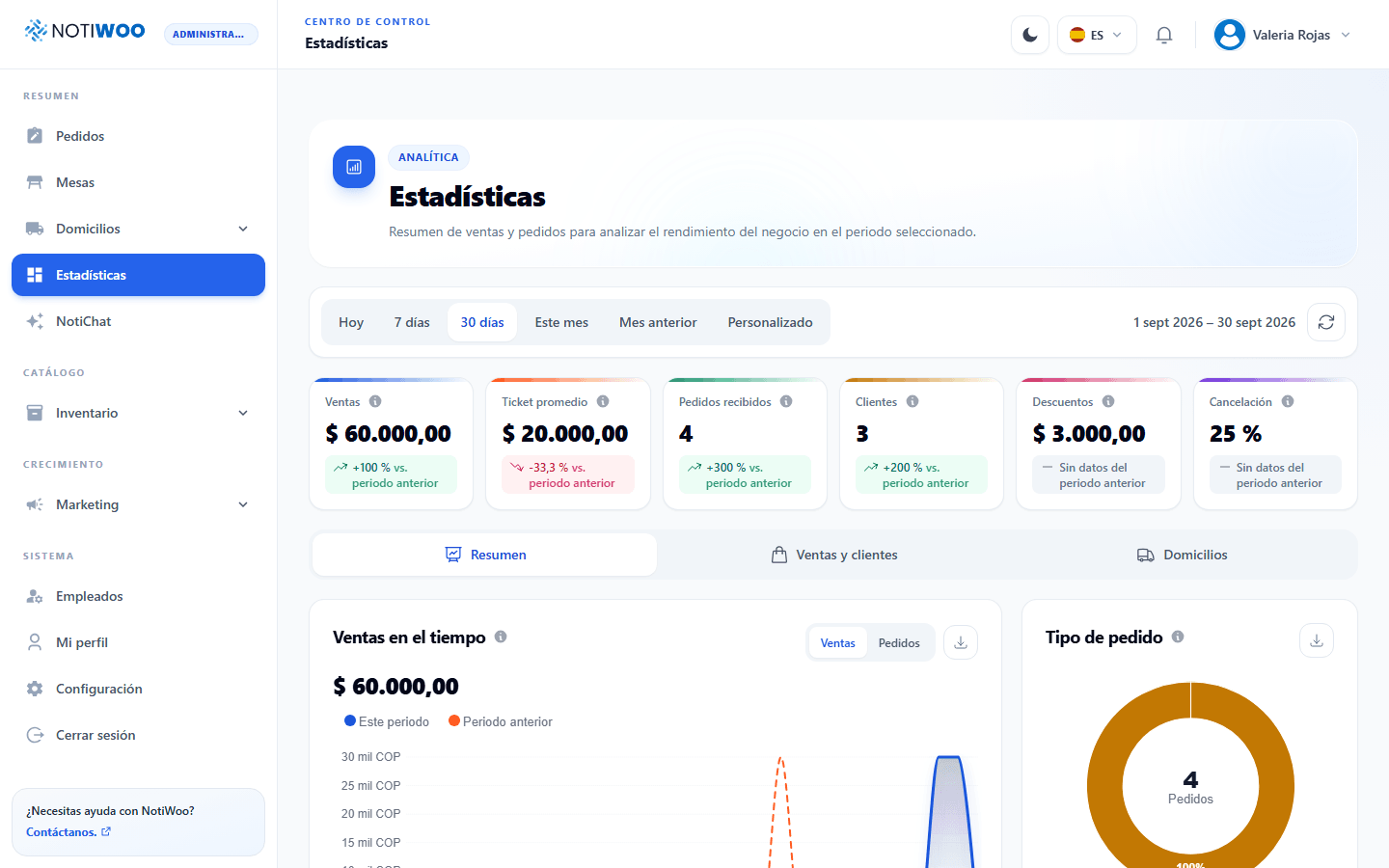Open Pedidos in the sidebar
This screenshot has height=868, width=1389.
click(x=138, y=136)
